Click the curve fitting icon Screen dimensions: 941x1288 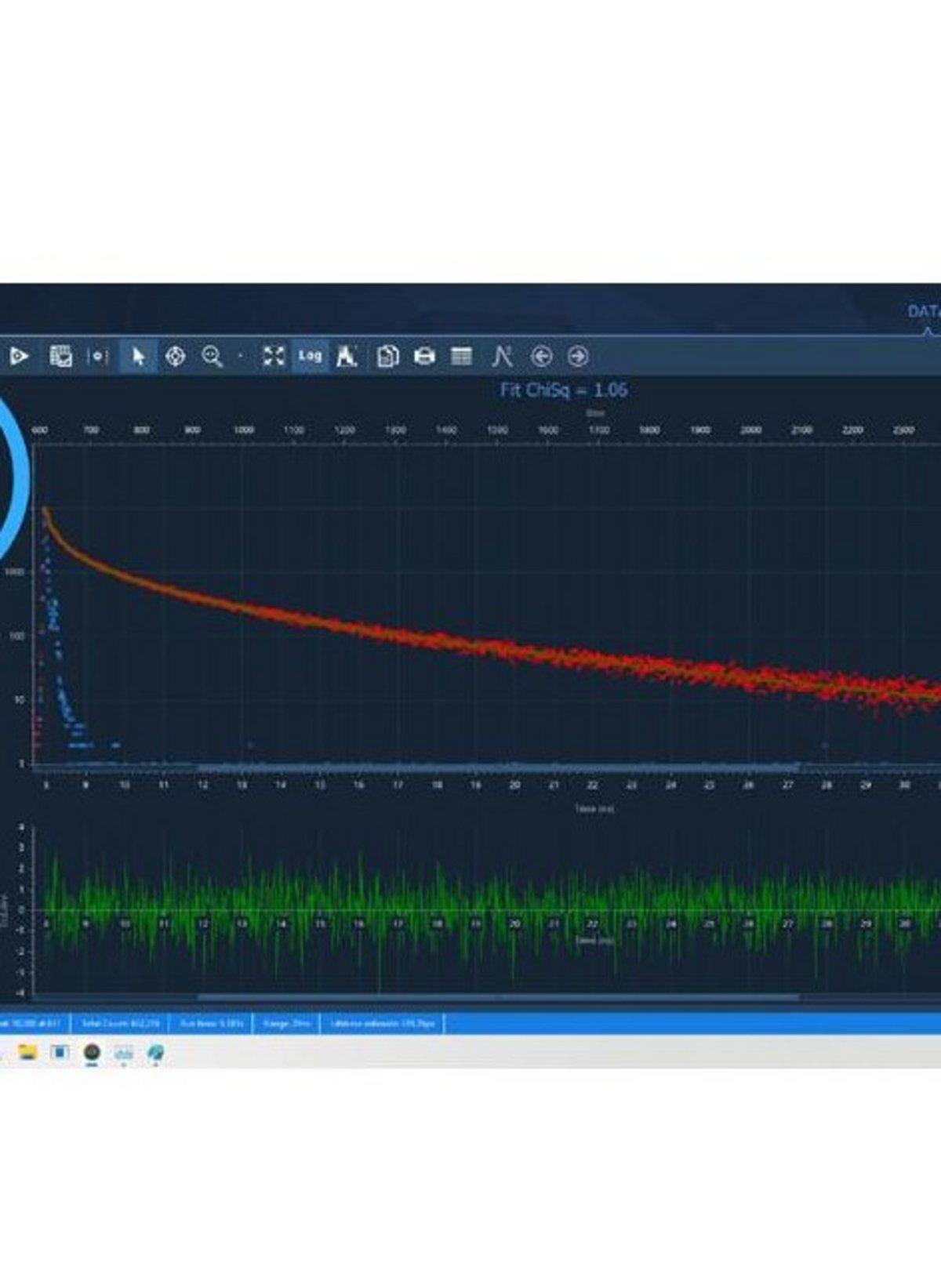(x=502, y=357)
